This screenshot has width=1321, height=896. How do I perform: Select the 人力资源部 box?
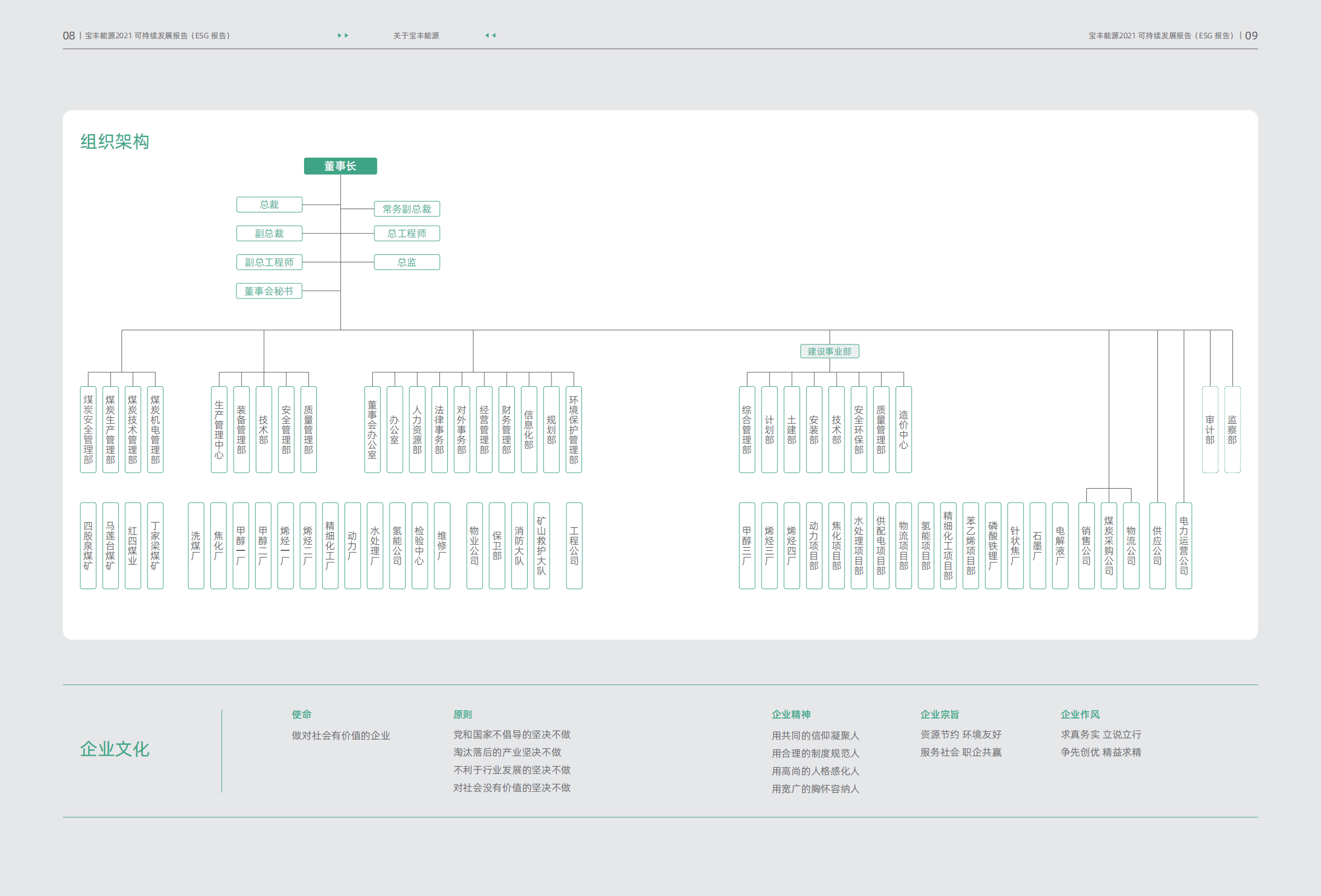pos(417,429)
